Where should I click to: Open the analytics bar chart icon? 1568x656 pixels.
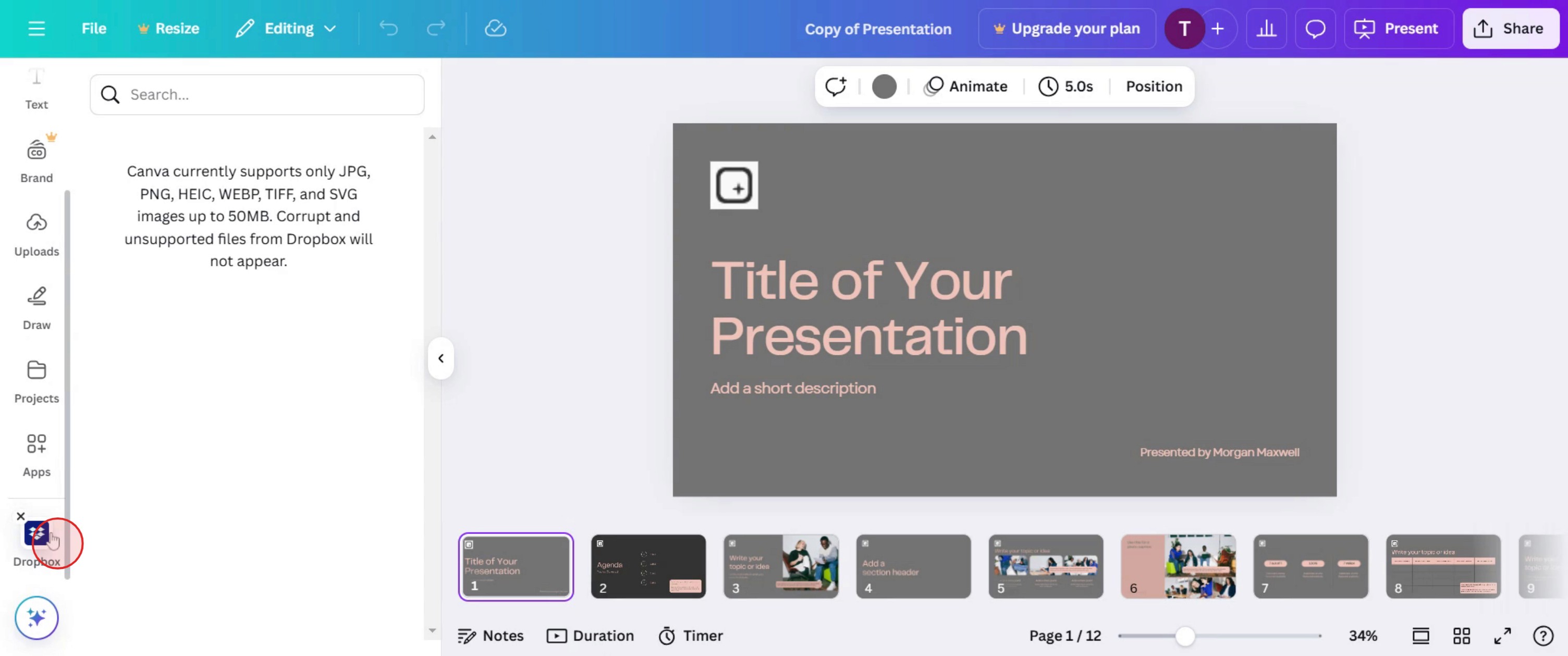coord(1266,29)
